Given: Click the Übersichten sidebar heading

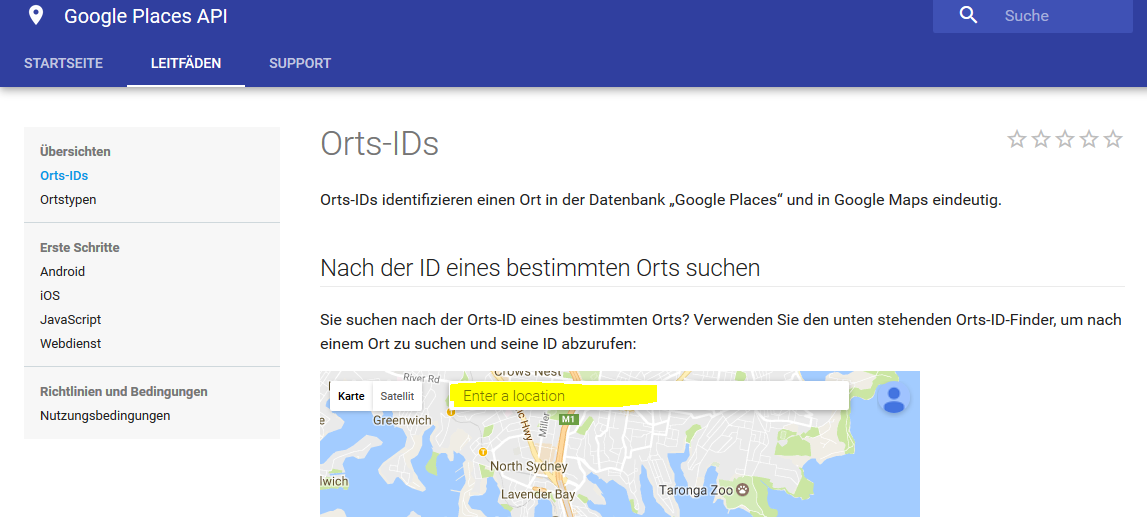Looking at the screenshot, I should (x=75, y=151).
